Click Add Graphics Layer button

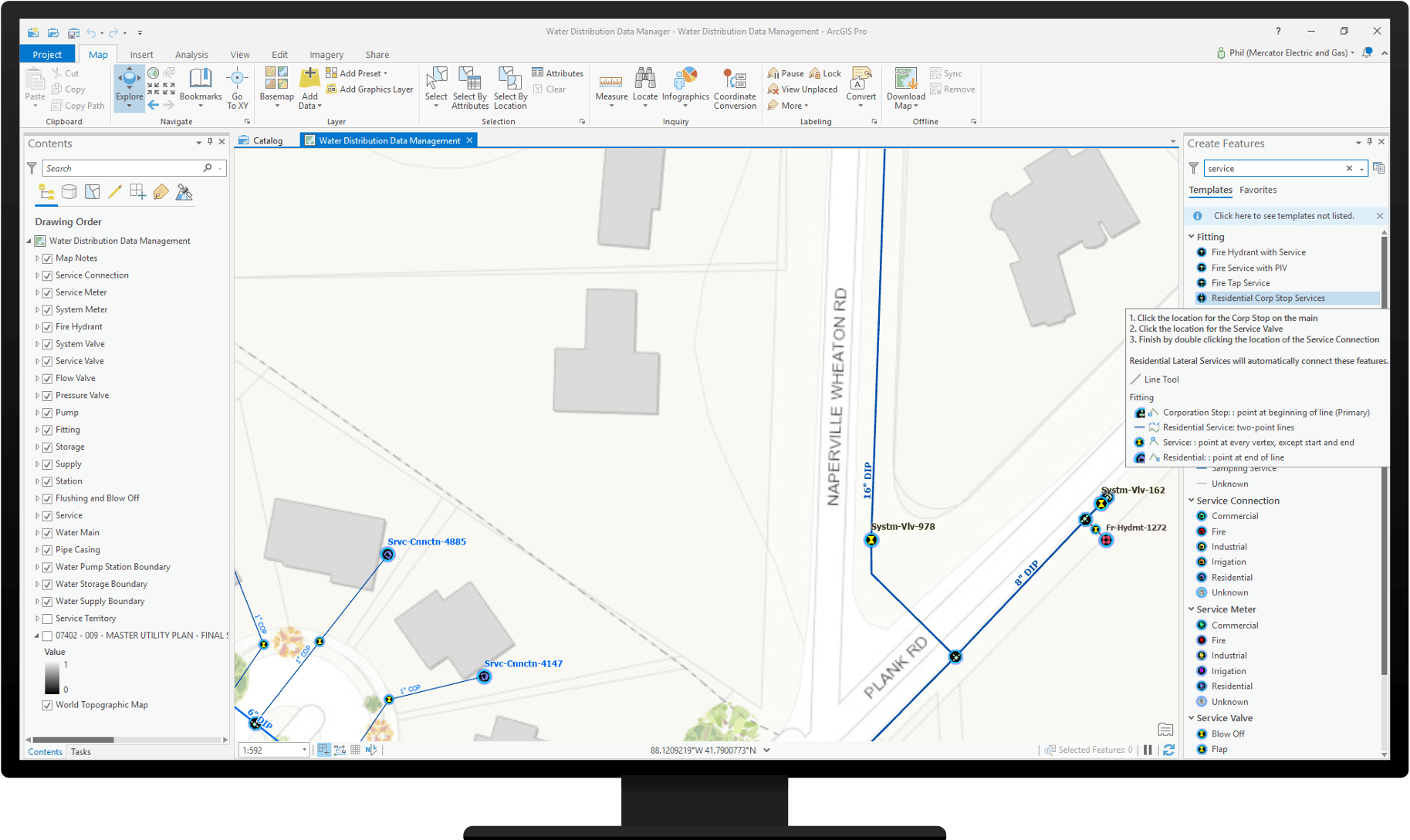point(370,89)
